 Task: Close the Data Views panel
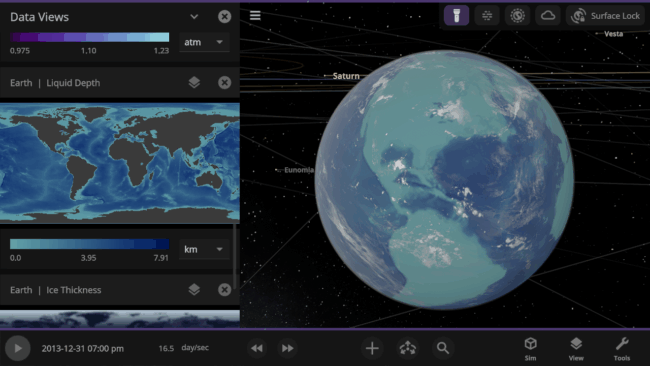coord(224,17)
